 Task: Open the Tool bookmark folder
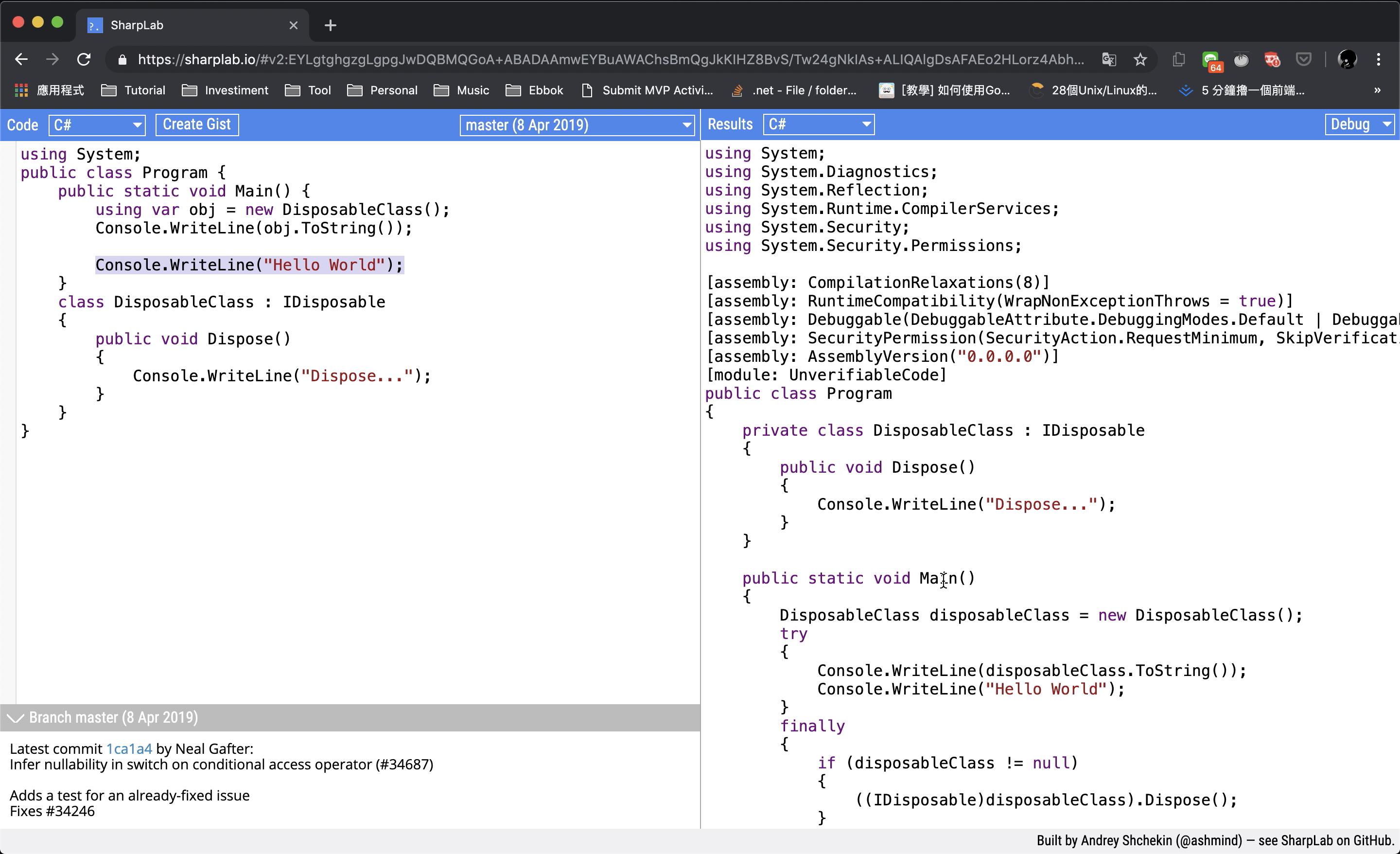tap(308, 90)
